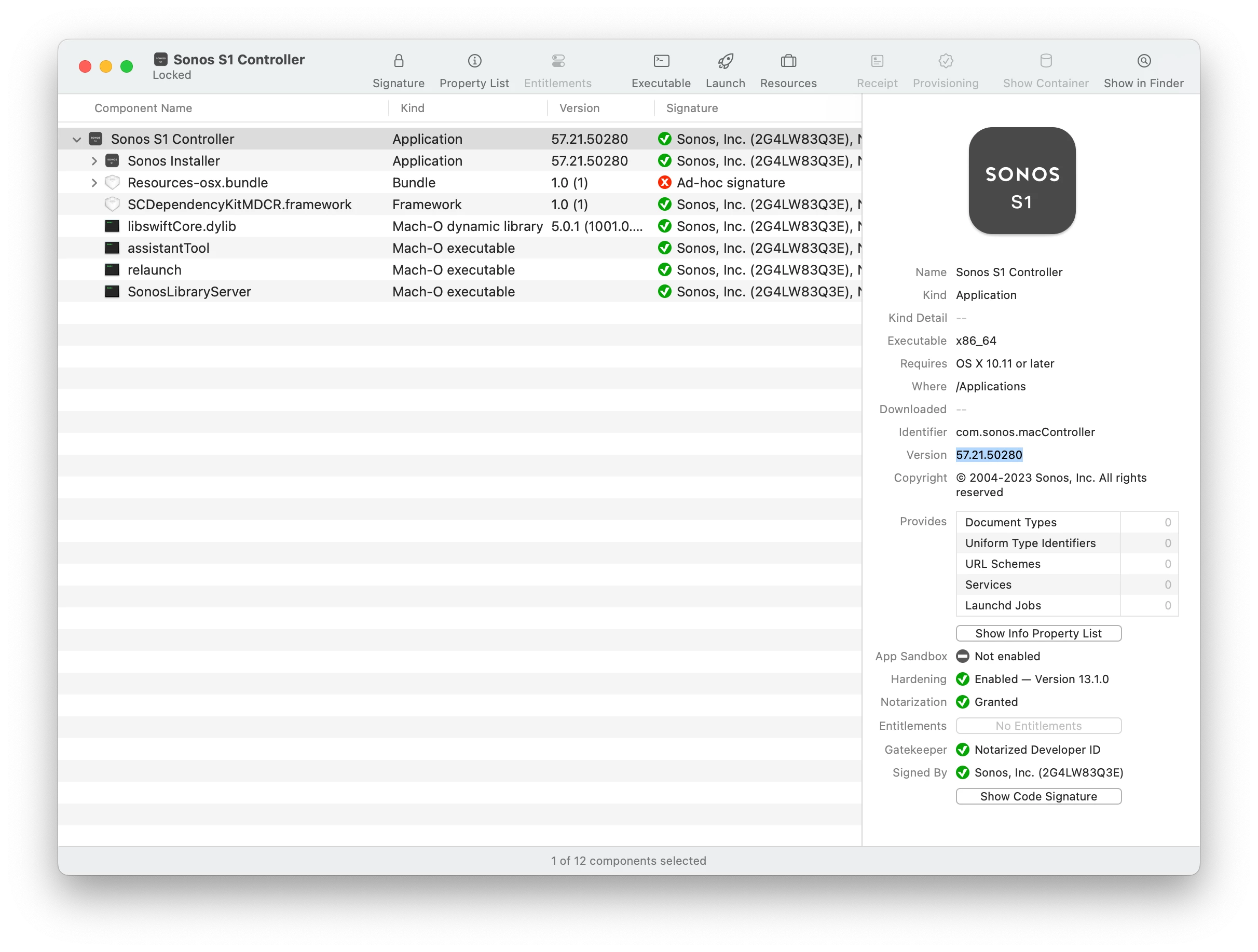Select the assistantTool executable row
This screenshot has height=952, width=1258.
point(459,248)
